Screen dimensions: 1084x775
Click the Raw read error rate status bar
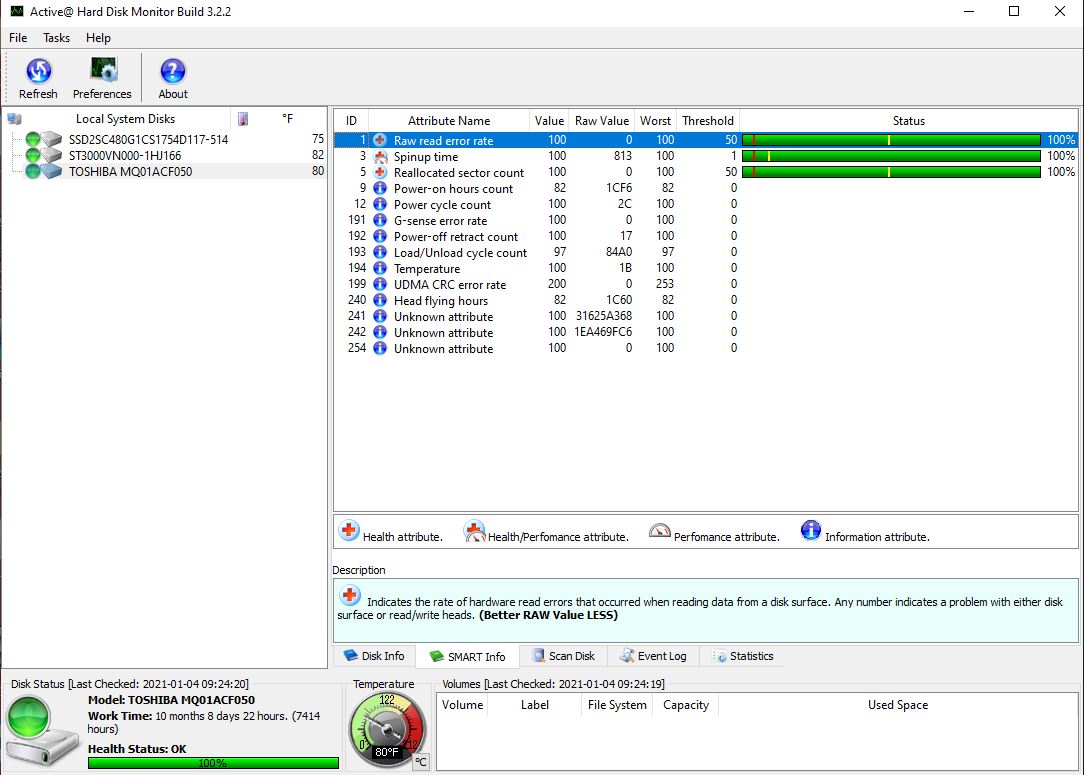point(890,141)
